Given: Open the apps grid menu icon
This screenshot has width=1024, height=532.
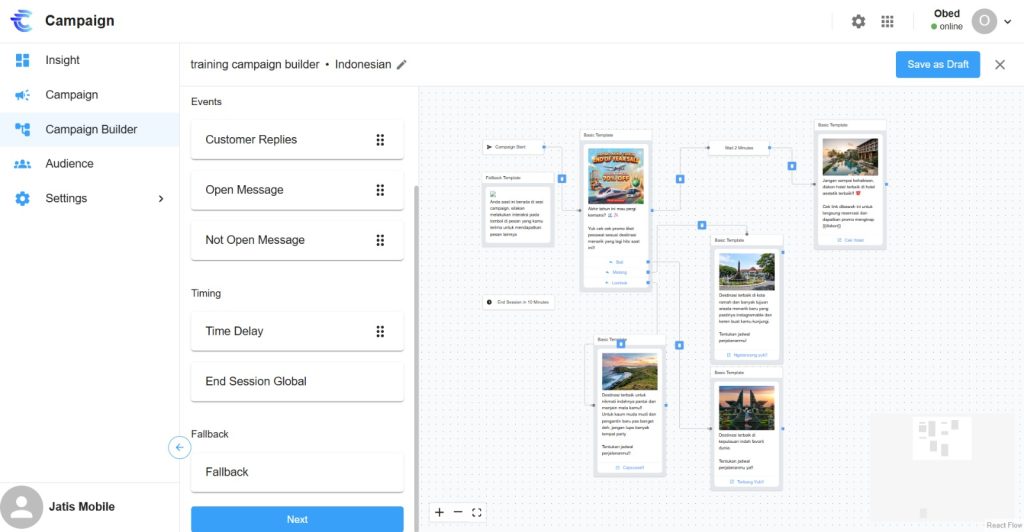Looking at the screenshot, I should (887, 22).
